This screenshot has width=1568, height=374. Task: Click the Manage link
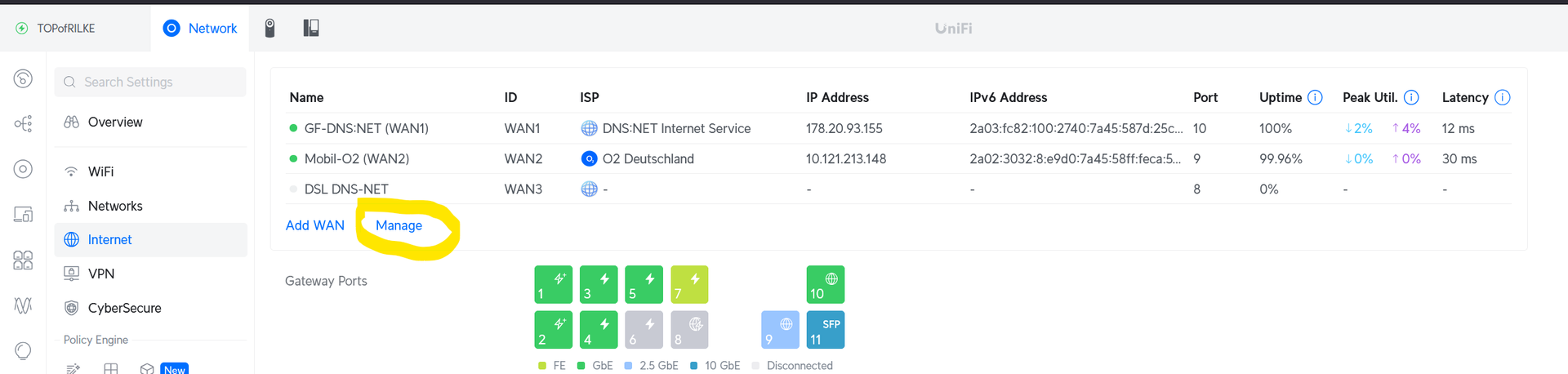[399, 225]
